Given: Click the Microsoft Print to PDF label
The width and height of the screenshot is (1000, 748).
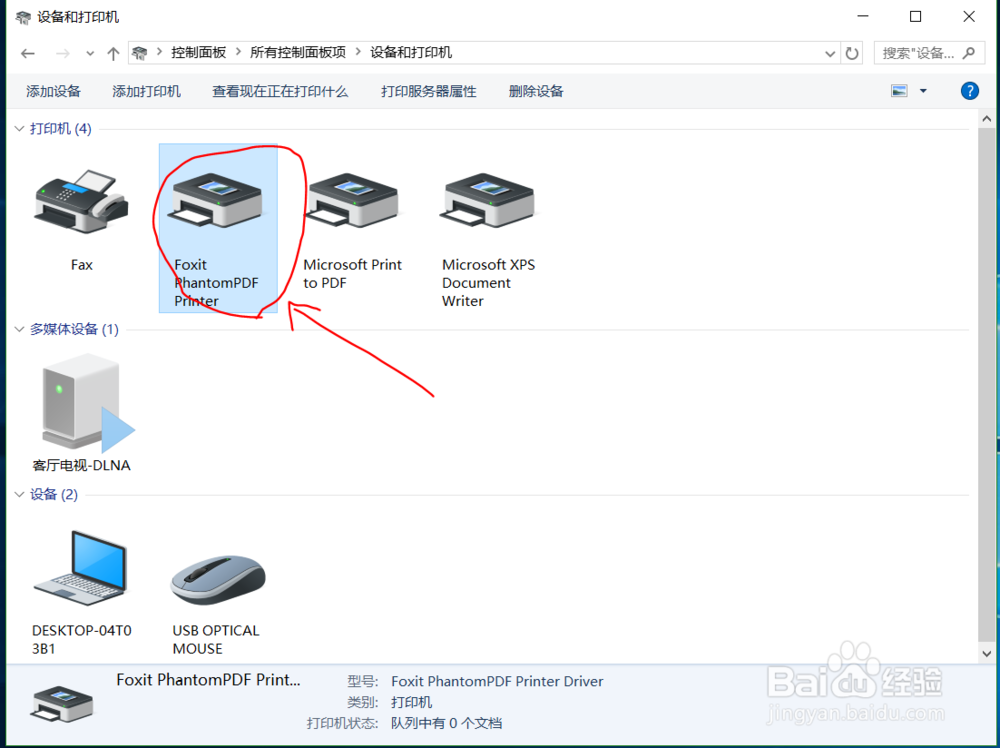Looking at the screenshot, I should [352, 274].
